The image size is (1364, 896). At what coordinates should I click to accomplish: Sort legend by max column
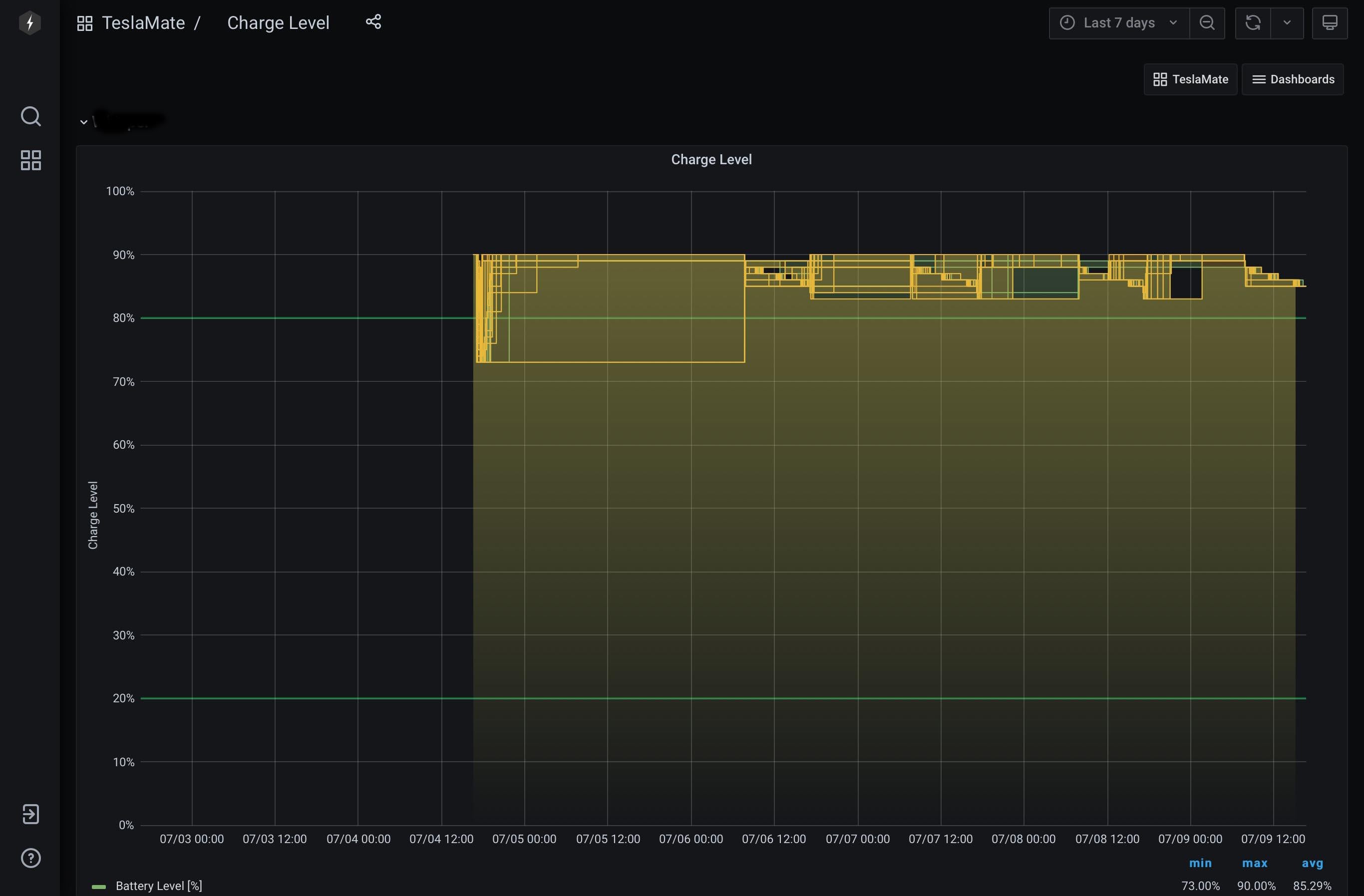(1255, 863)
